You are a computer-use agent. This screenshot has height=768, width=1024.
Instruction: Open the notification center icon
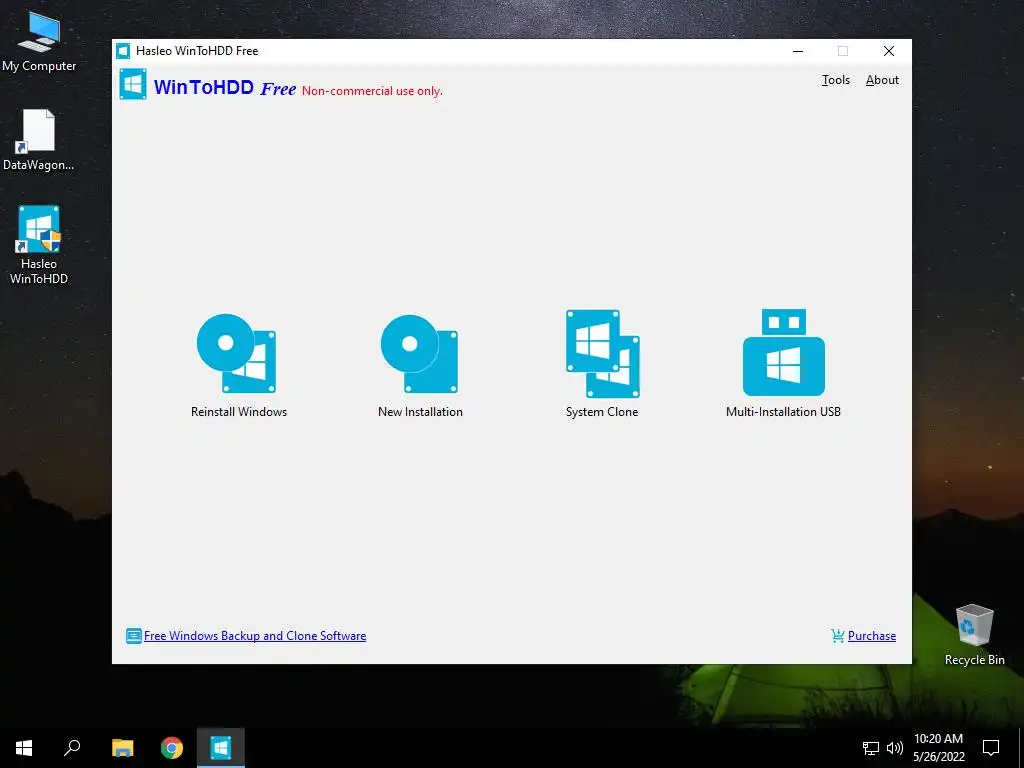pyautogui.click(x=991, y=748)
